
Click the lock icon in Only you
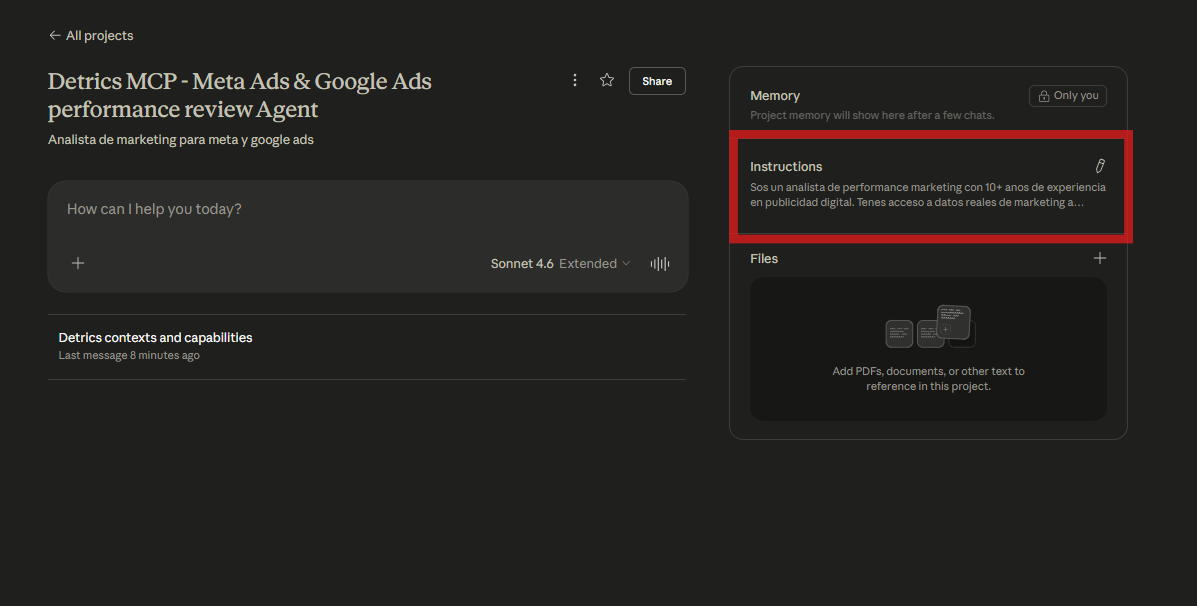coord(1045,96)
